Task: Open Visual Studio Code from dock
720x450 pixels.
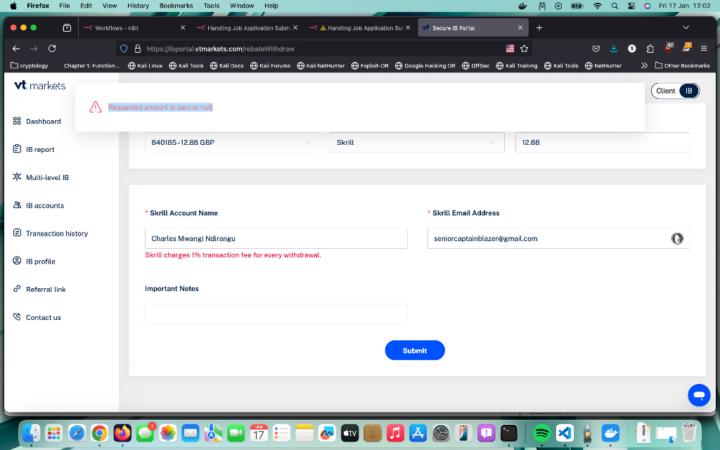Action: [x=564, y=433]
